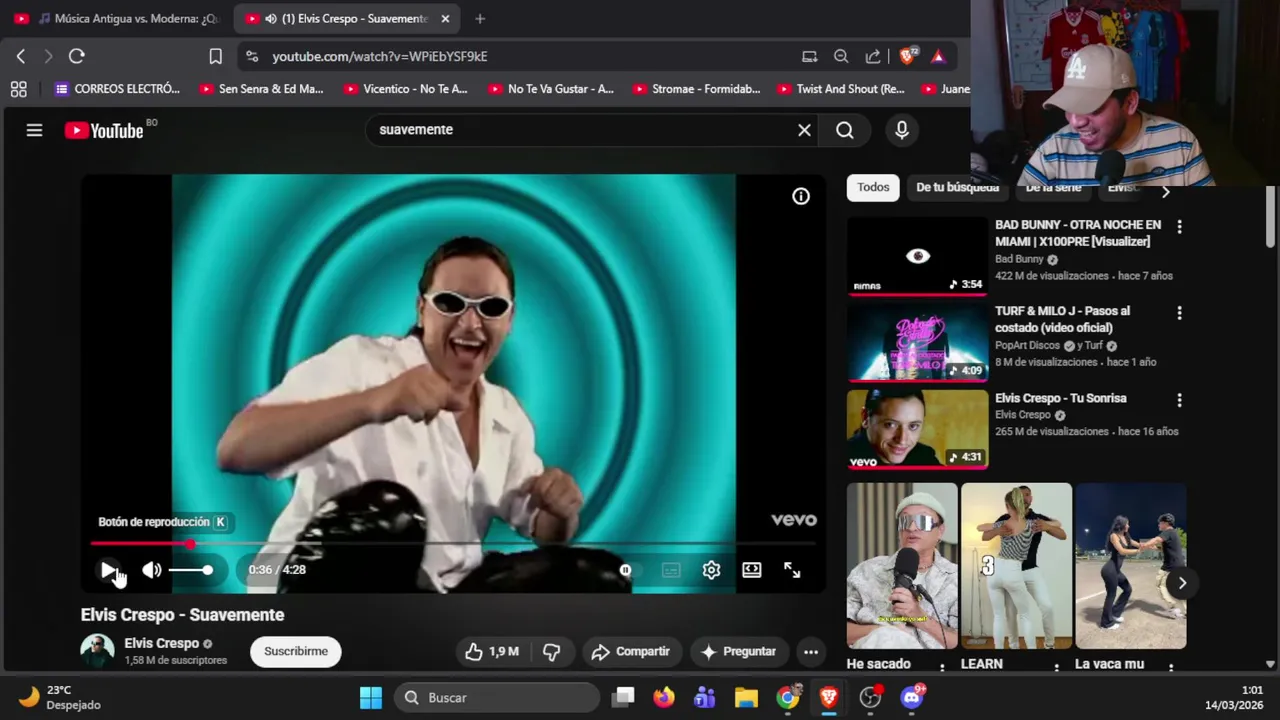Open more actions three-dot menu below video
Image resolution: width=1280 pixels, height=720 pixels.
click(811, 652)
